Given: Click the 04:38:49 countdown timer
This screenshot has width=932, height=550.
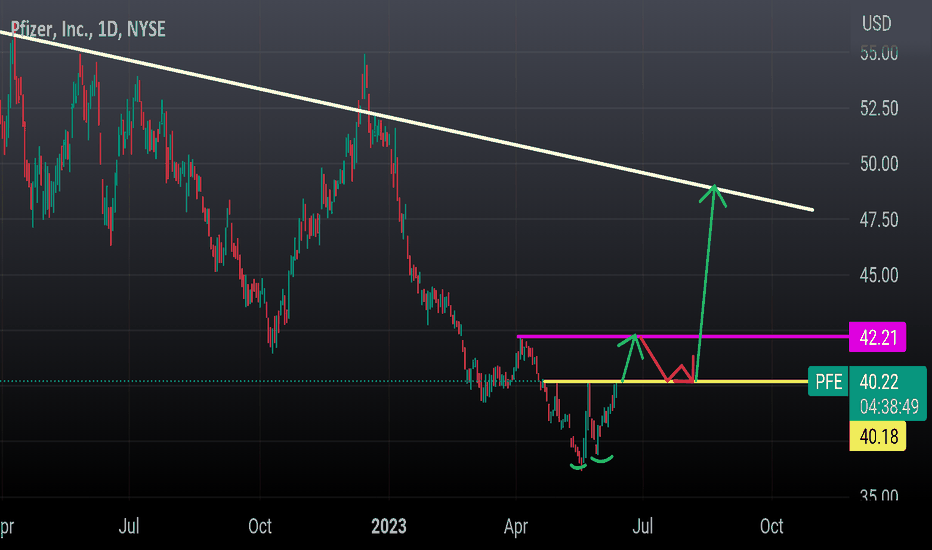Looking at the screenshot, I should pyautogui.click(x=889, y=407).
